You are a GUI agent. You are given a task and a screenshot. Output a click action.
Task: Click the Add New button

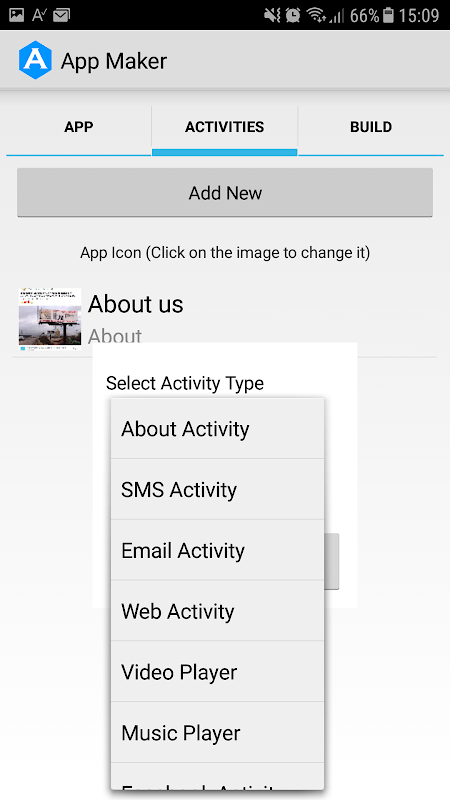click(225, 193)
